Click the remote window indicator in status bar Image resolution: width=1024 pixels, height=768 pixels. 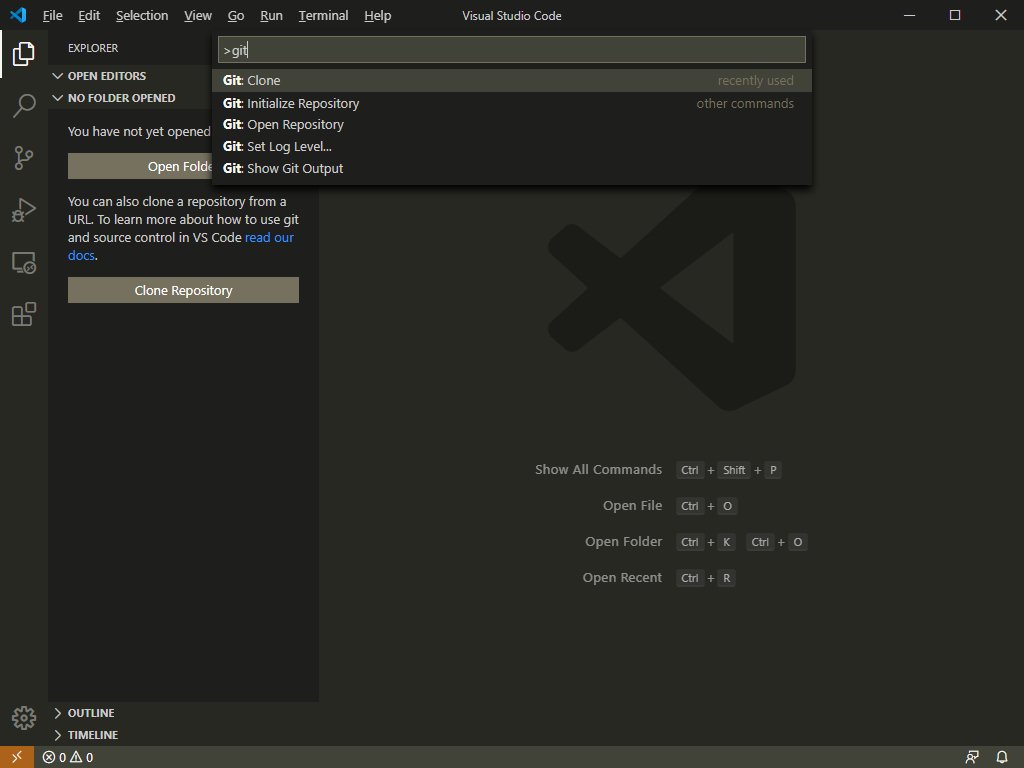[17, 757]
